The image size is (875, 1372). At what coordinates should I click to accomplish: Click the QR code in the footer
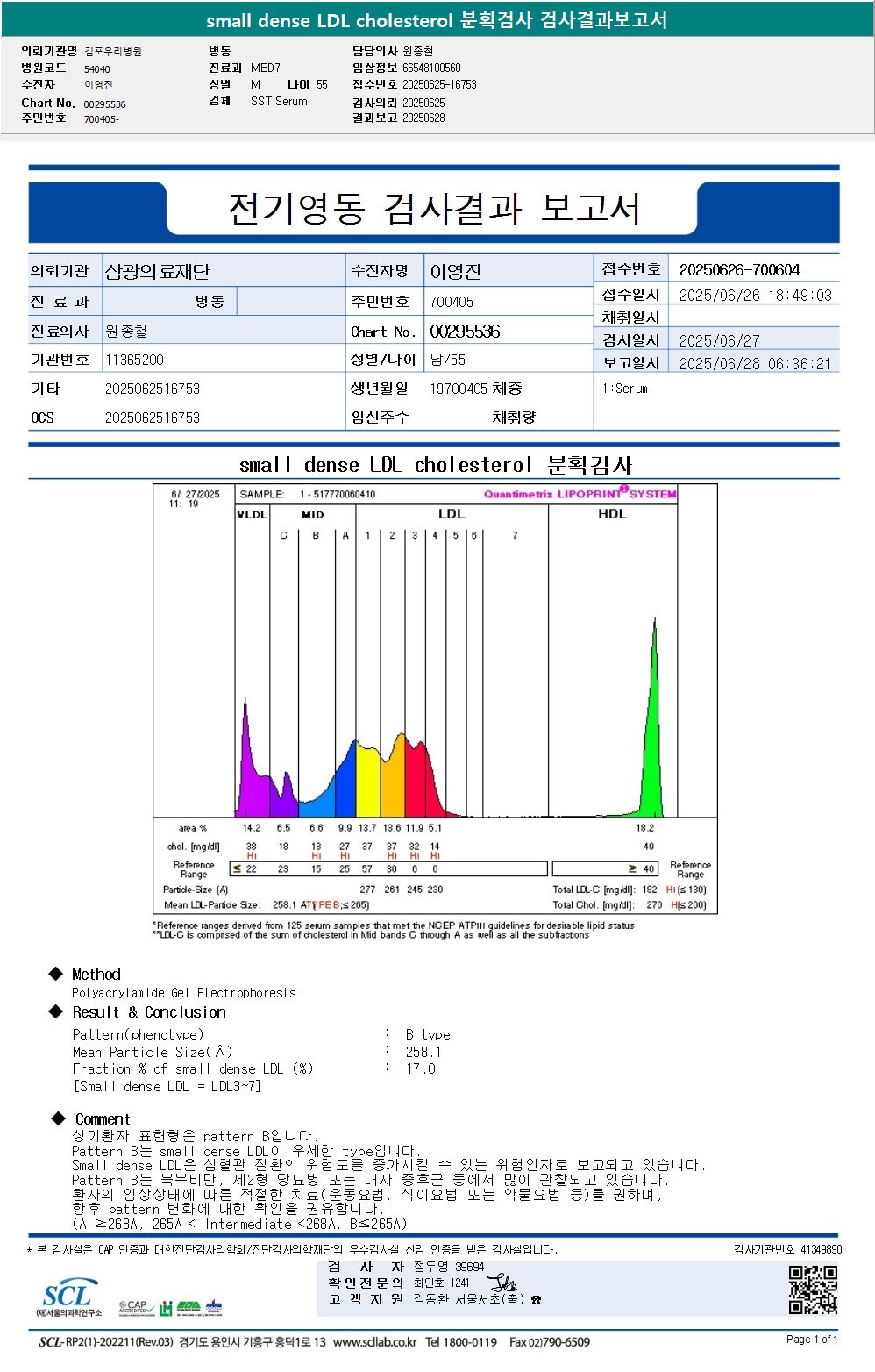(813, 1290)
